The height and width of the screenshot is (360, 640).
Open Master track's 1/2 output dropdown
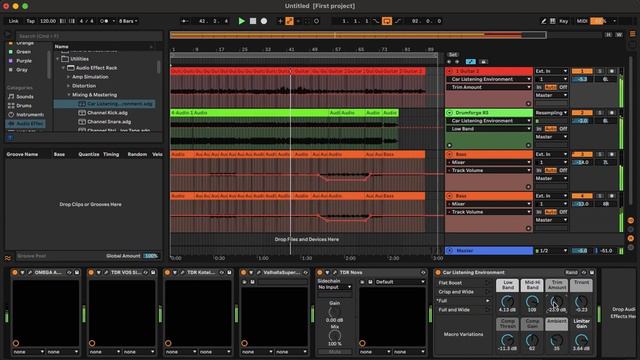[x=551, y=251]
